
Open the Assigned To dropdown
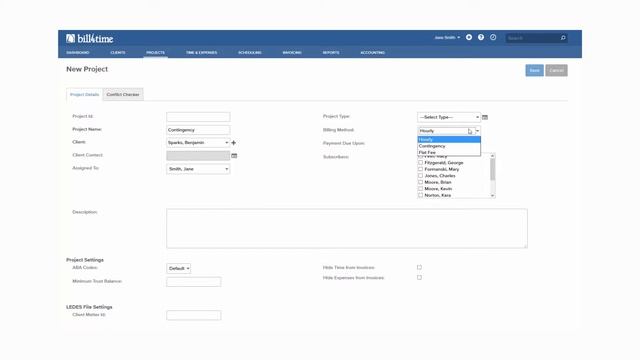198,169
